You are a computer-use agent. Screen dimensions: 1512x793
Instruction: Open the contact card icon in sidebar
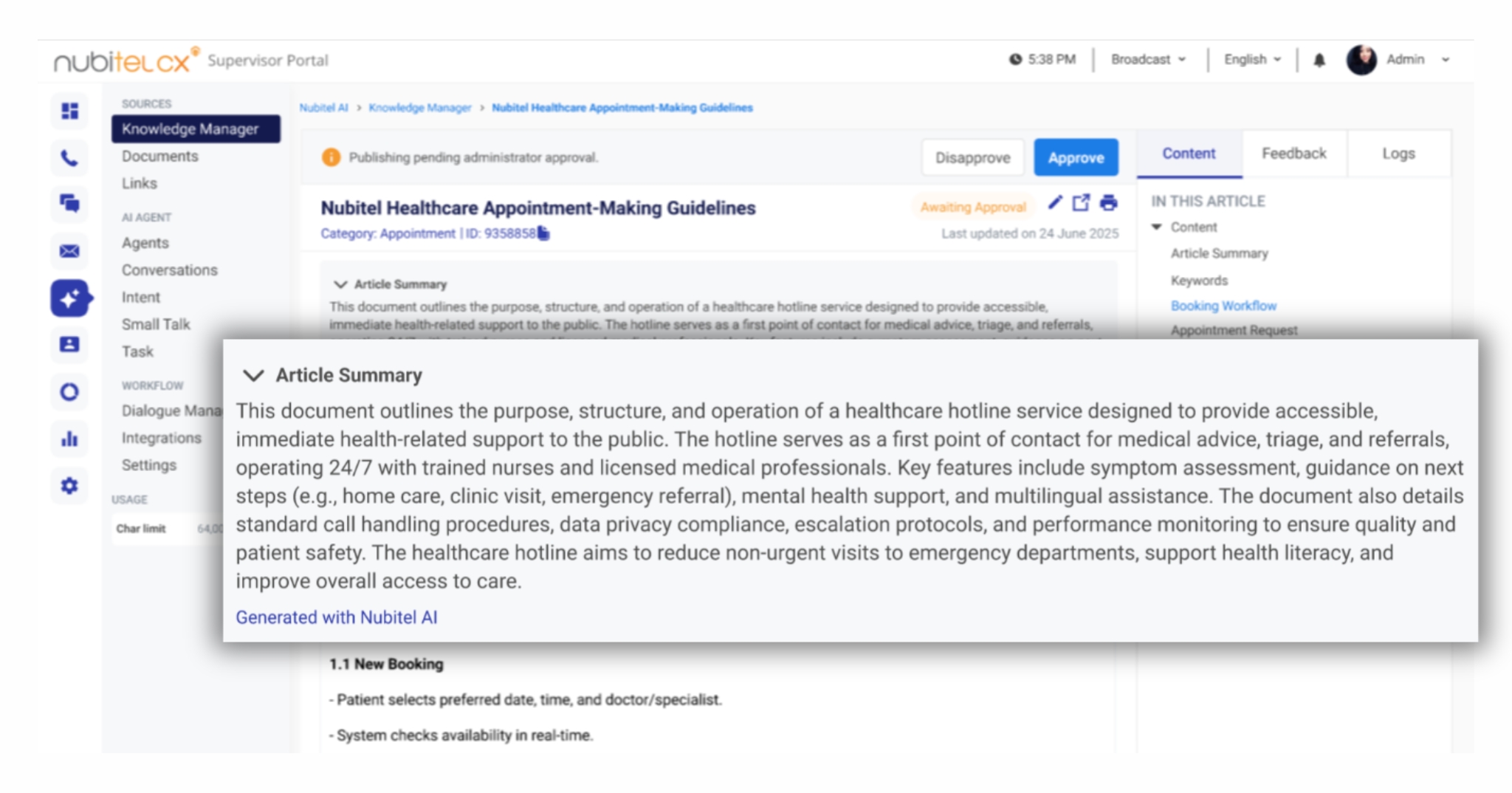[x=70, y=345]
